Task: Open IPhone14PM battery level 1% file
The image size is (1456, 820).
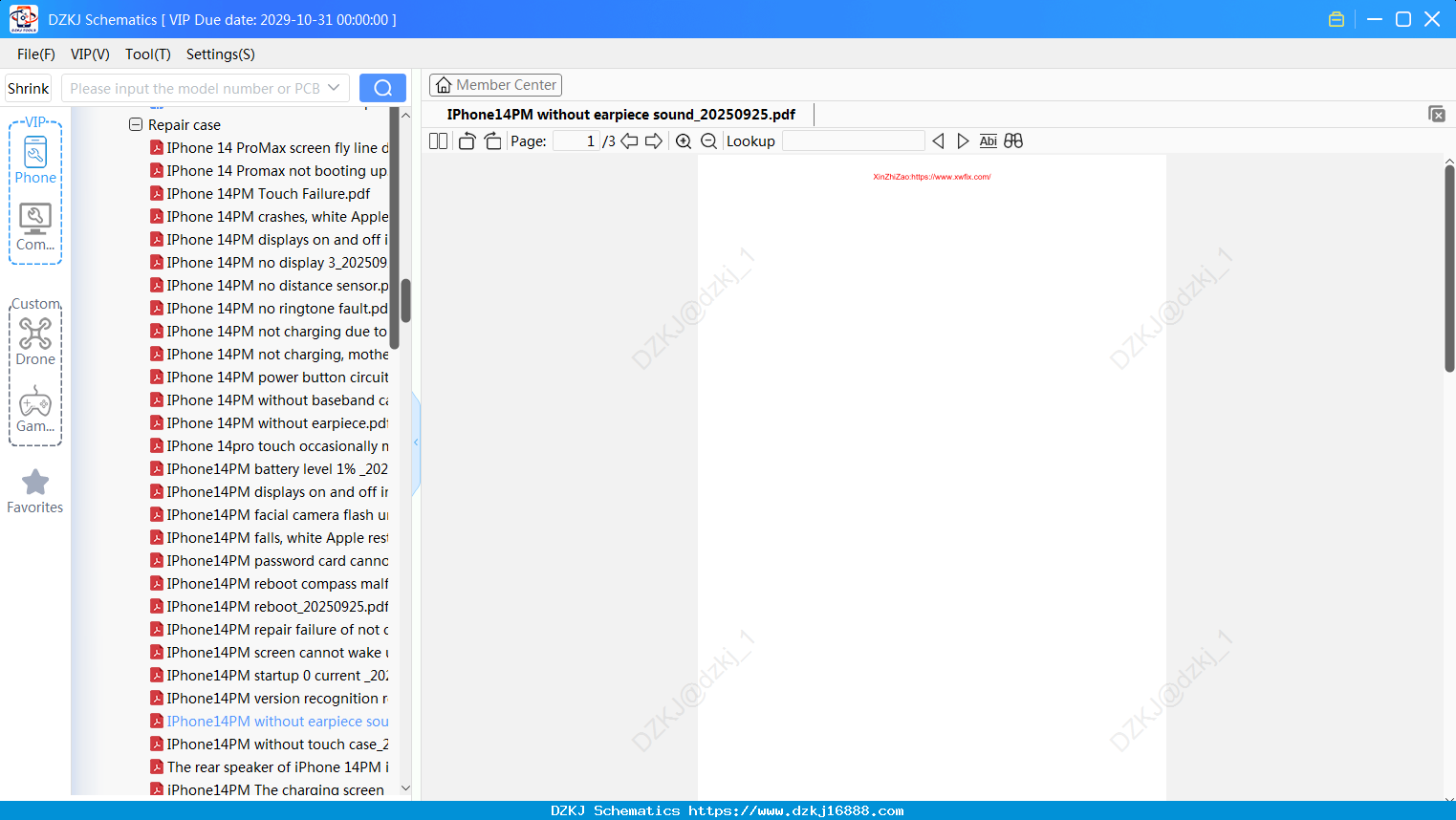Action: [x=270, y=469]
